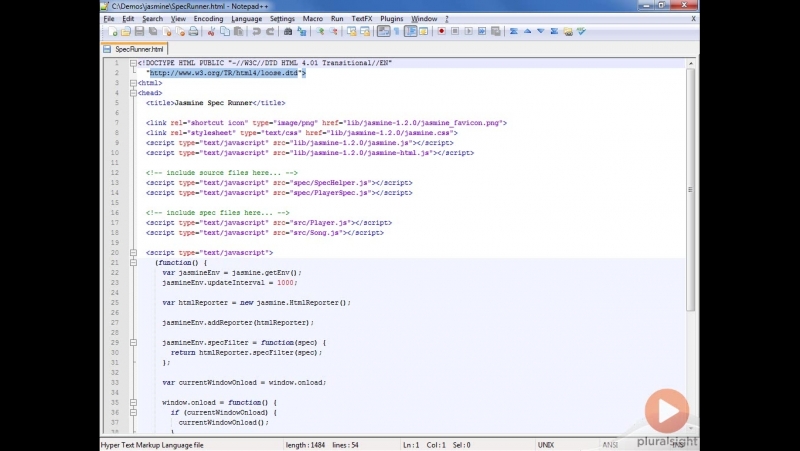Screen dimensions: 800x451
Task: Open the Settings menu
Action: pos(282,19)
